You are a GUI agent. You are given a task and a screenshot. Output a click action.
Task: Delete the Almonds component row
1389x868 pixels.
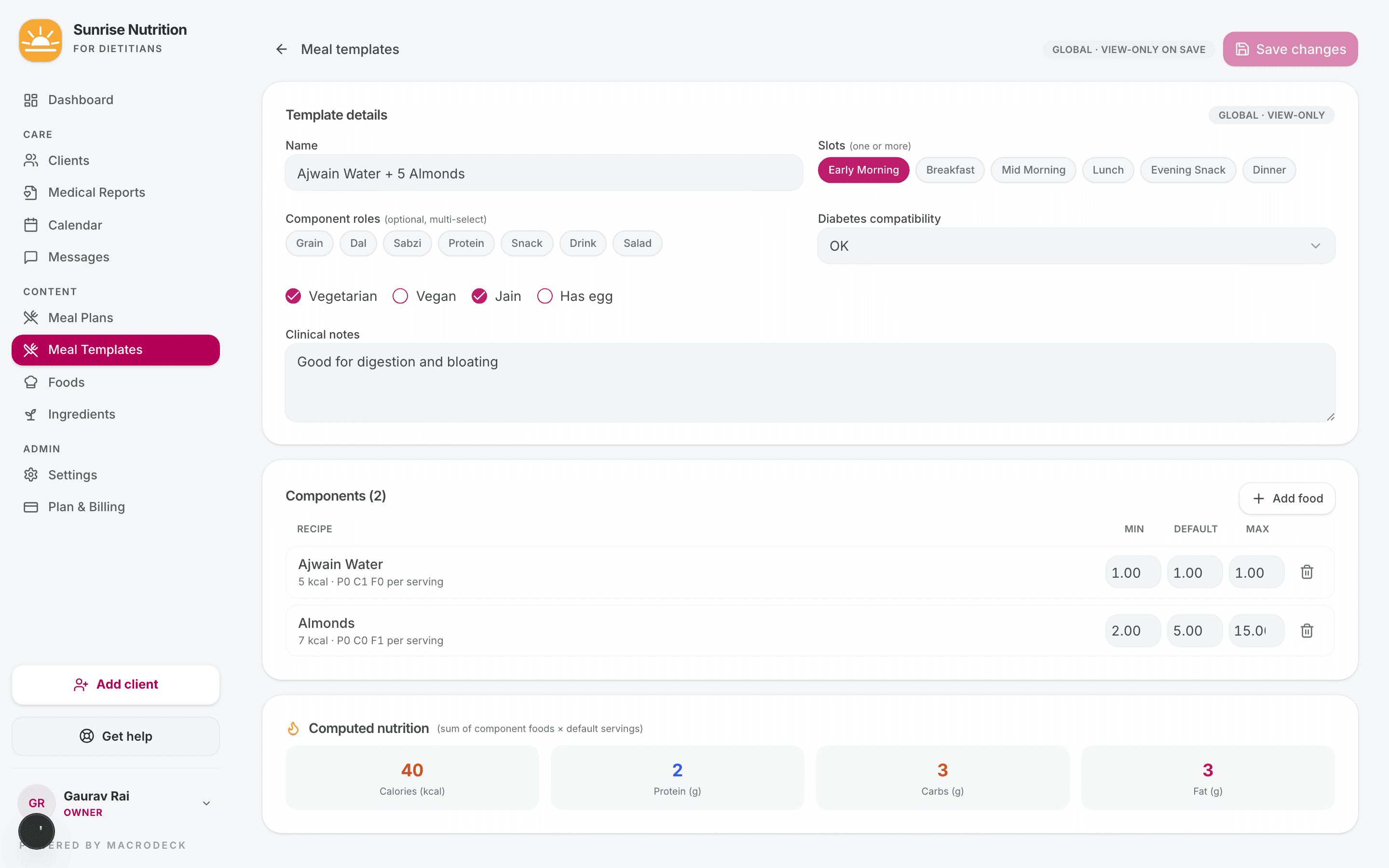tap(1307, 630)
